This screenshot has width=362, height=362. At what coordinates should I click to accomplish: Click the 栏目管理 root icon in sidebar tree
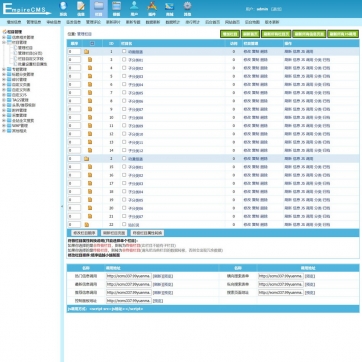click(4, 32)
